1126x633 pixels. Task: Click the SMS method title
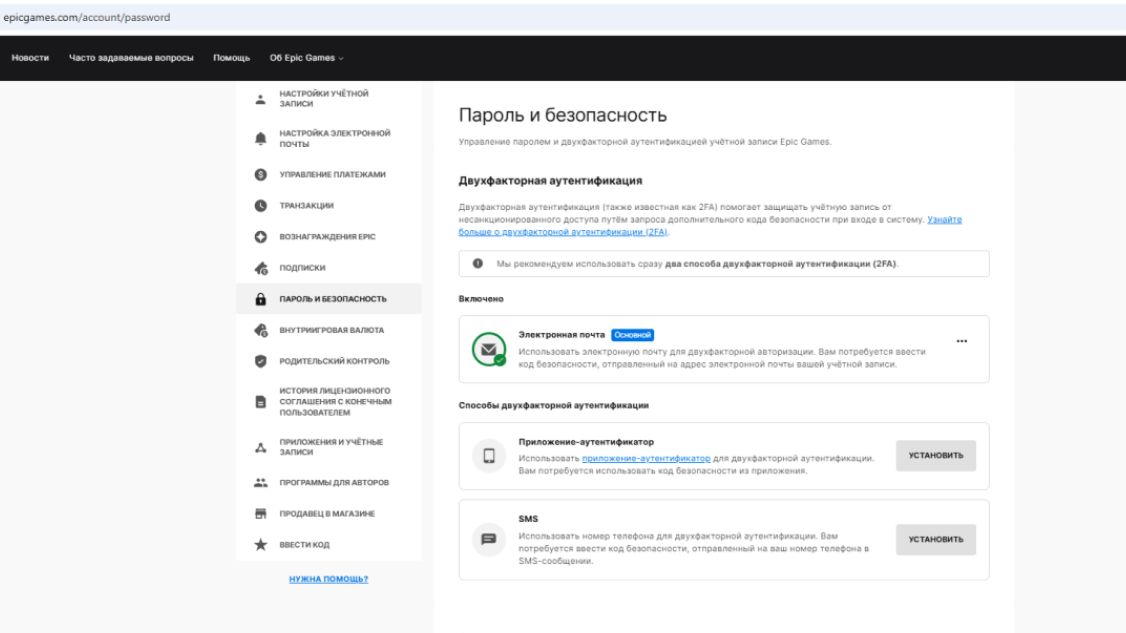[528, 519]
